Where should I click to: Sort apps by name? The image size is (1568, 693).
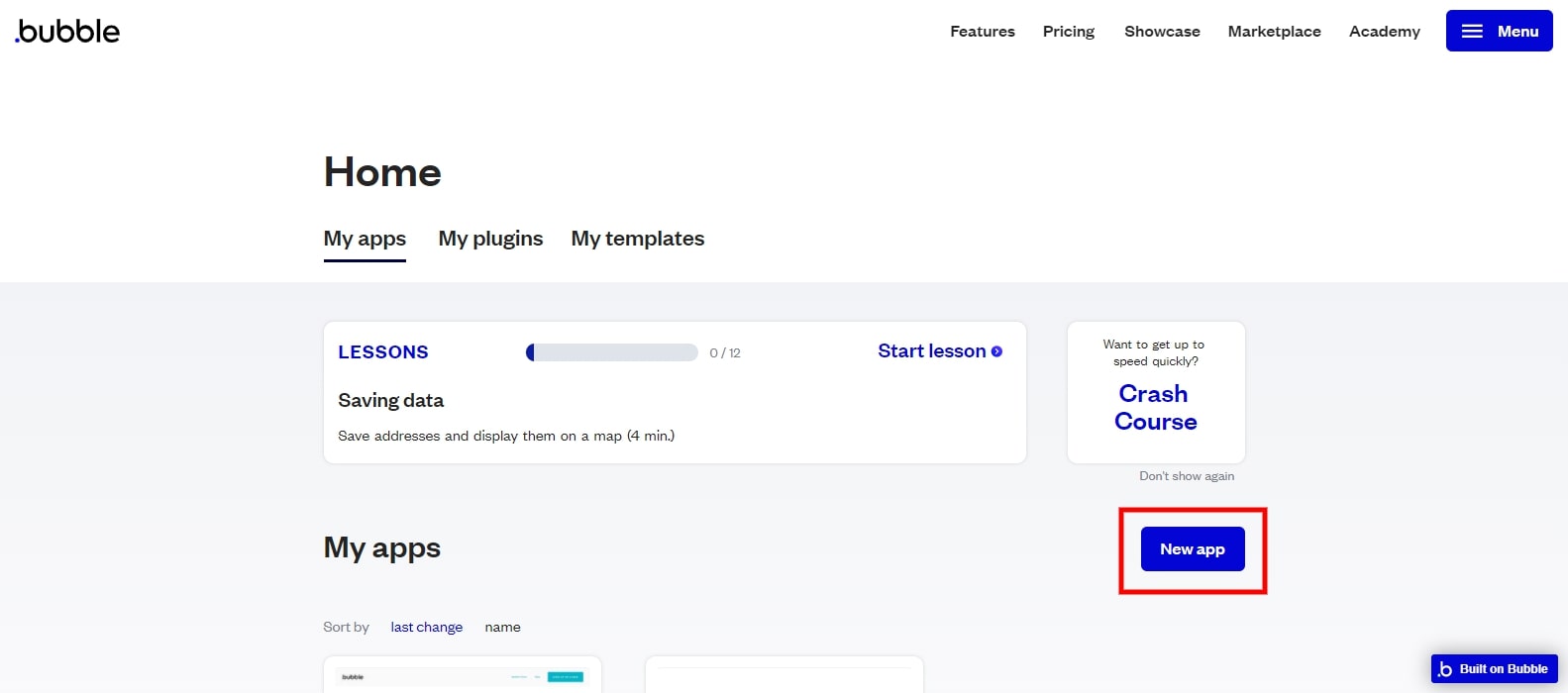[502, 627]
